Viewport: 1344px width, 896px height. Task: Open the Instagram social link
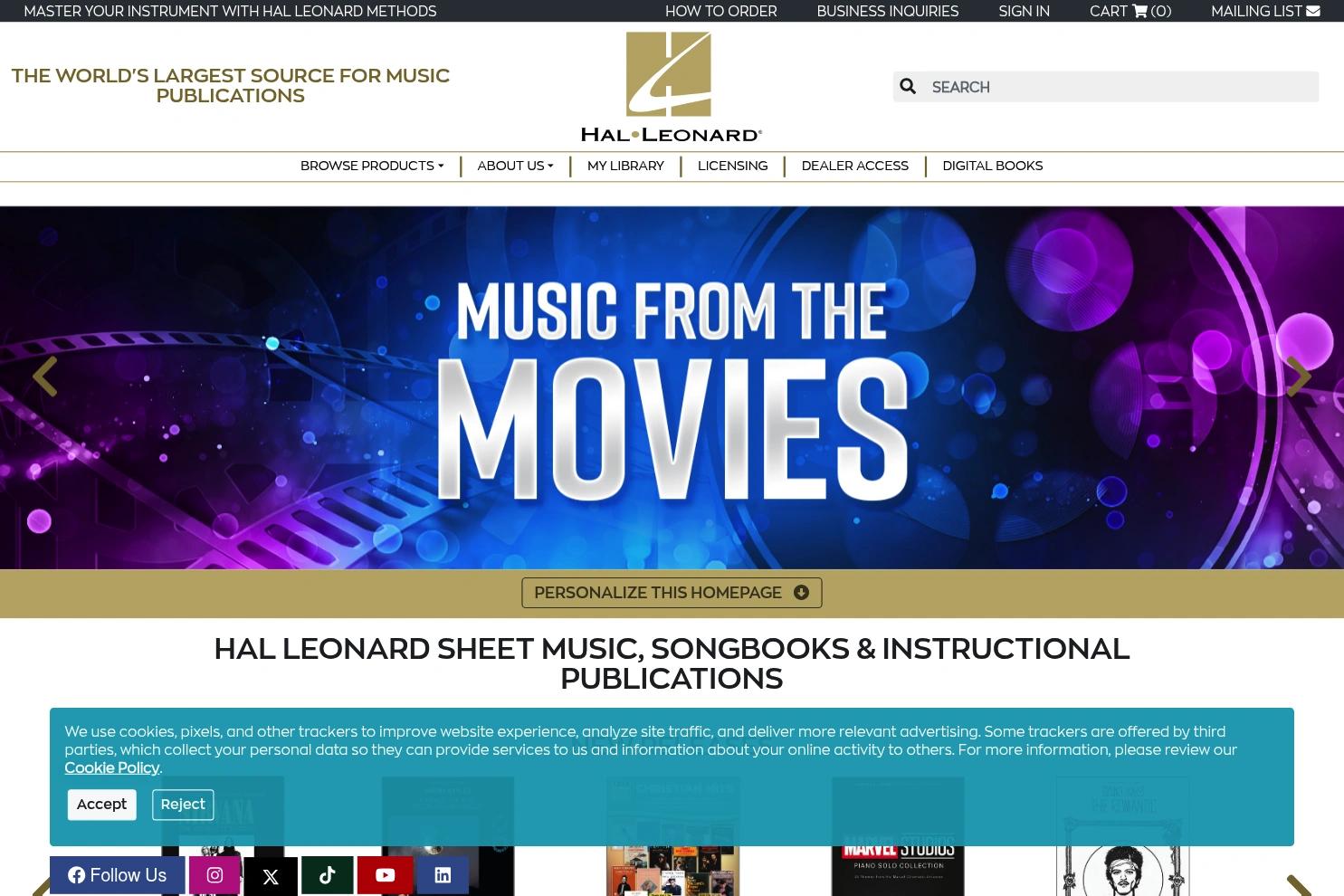(x=214, y=875)
